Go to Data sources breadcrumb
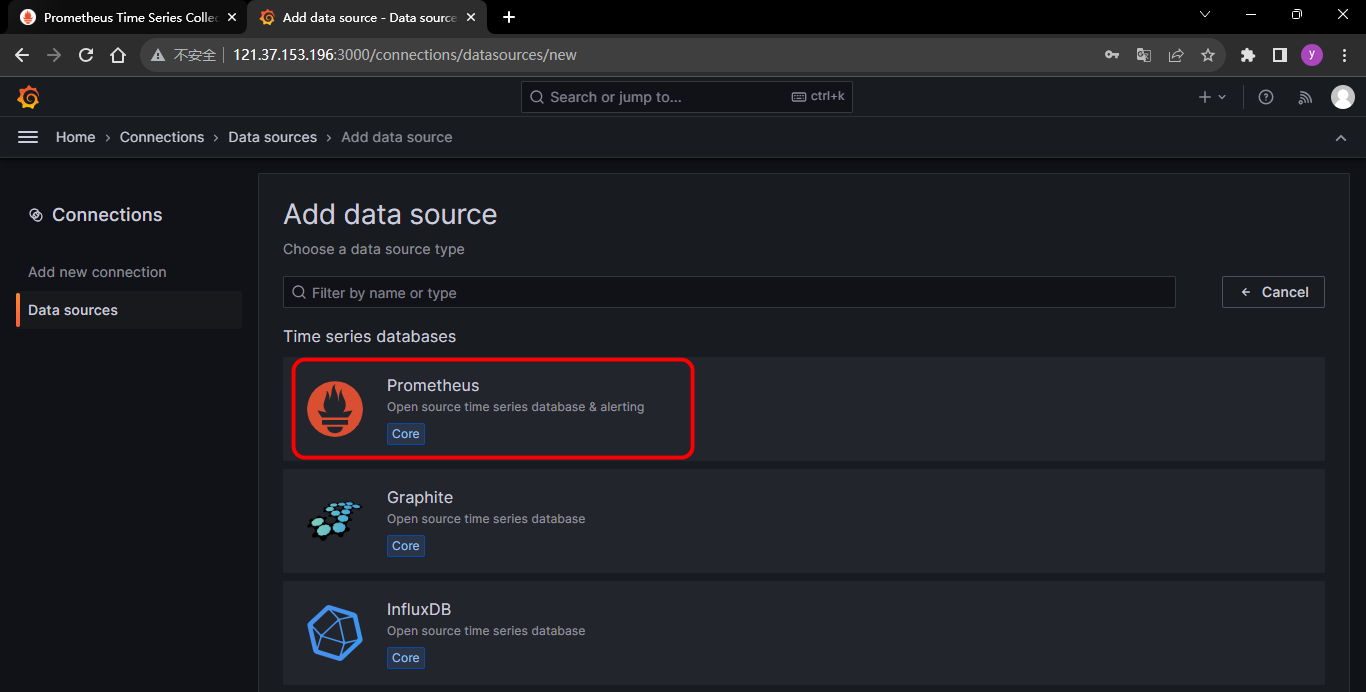1366x692 pixels. coord(273,137)
